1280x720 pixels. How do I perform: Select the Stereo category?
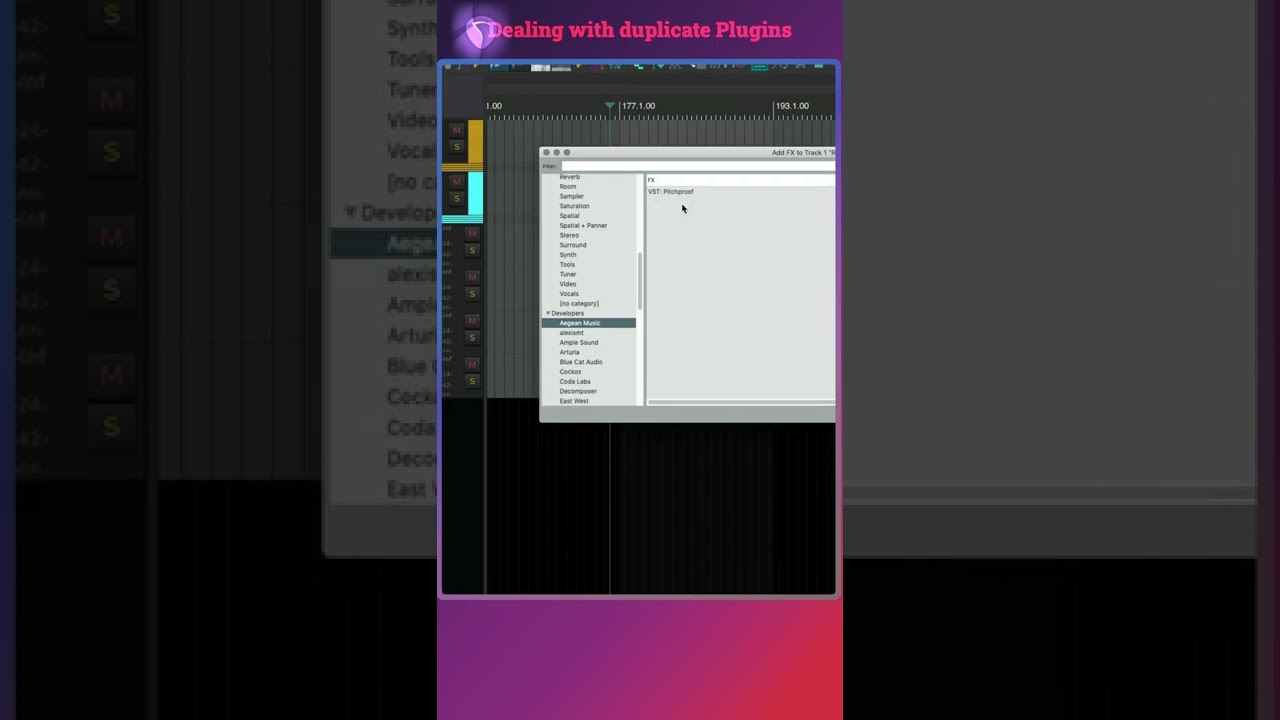[x=568, y=235]
